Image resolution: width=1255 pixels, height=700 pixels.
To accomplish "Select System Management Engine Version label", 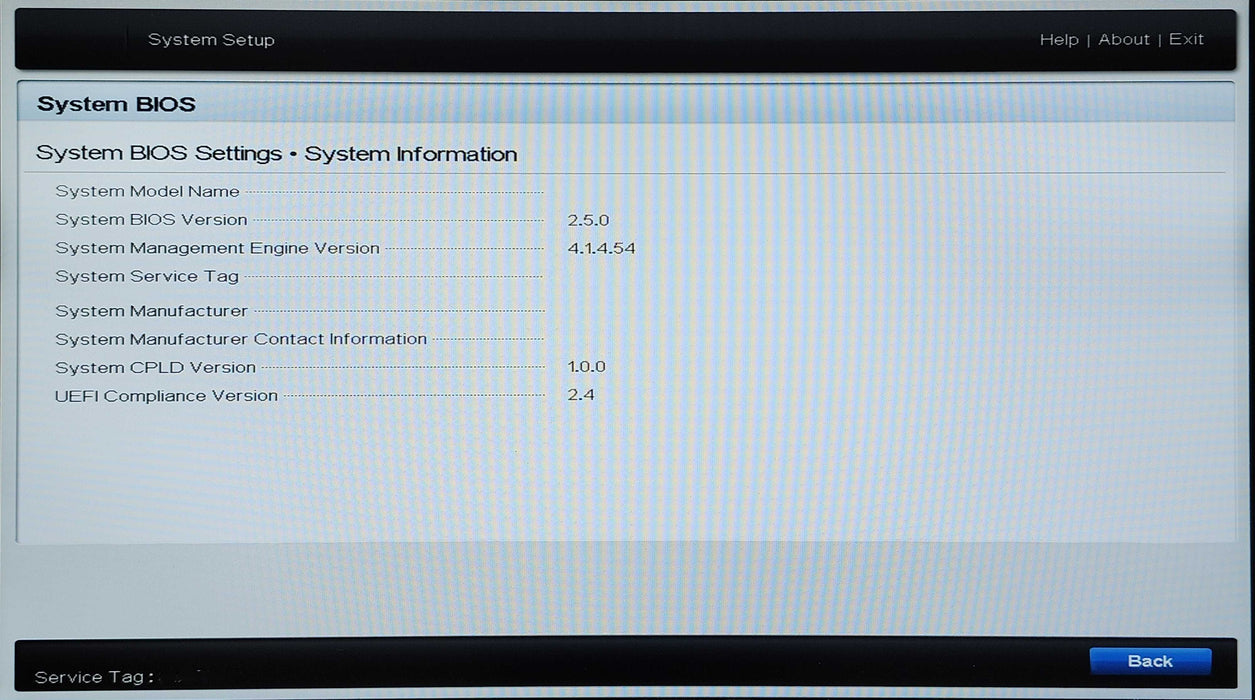I will (x=217, y=248).
